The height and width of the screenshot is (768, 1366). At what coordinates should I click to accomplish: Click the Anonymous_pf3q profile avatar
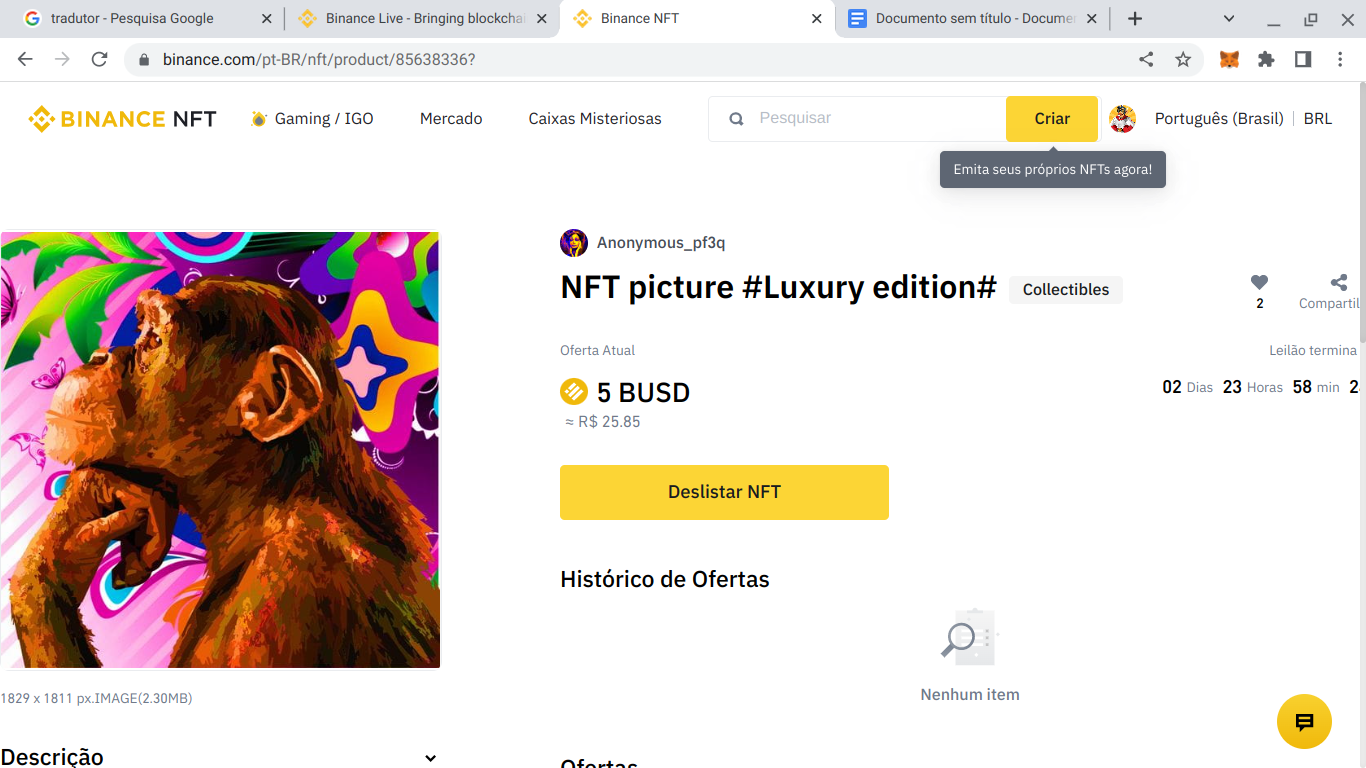point(573,242)
